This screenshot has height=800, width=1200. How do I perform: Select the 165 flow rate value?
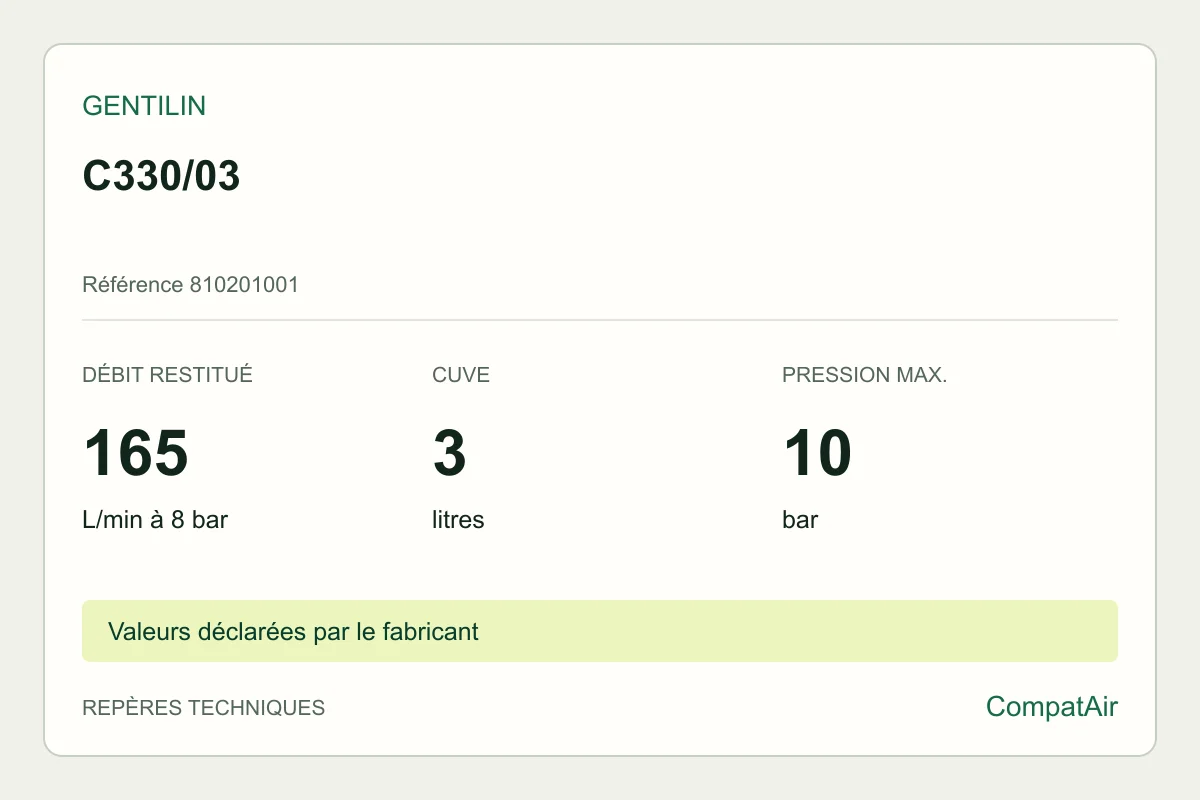pyautogui.click(x=135, y=453)
